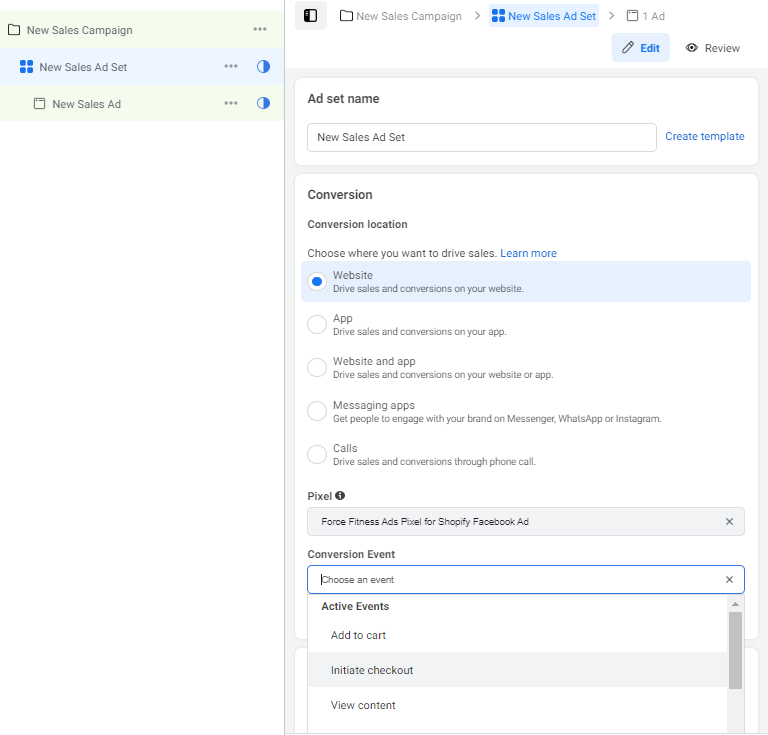Image resolution: width=768 pixels, height=735 pixels.
Task: Choose Add to cart event
Action: [x=358, y=635]
